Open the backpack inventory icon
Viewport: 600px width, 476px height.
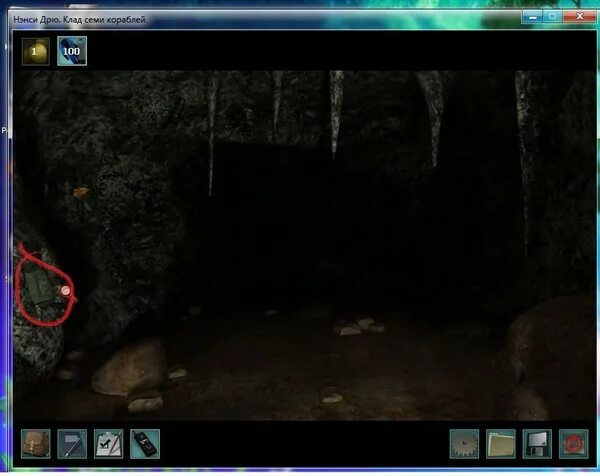(36, 444)
